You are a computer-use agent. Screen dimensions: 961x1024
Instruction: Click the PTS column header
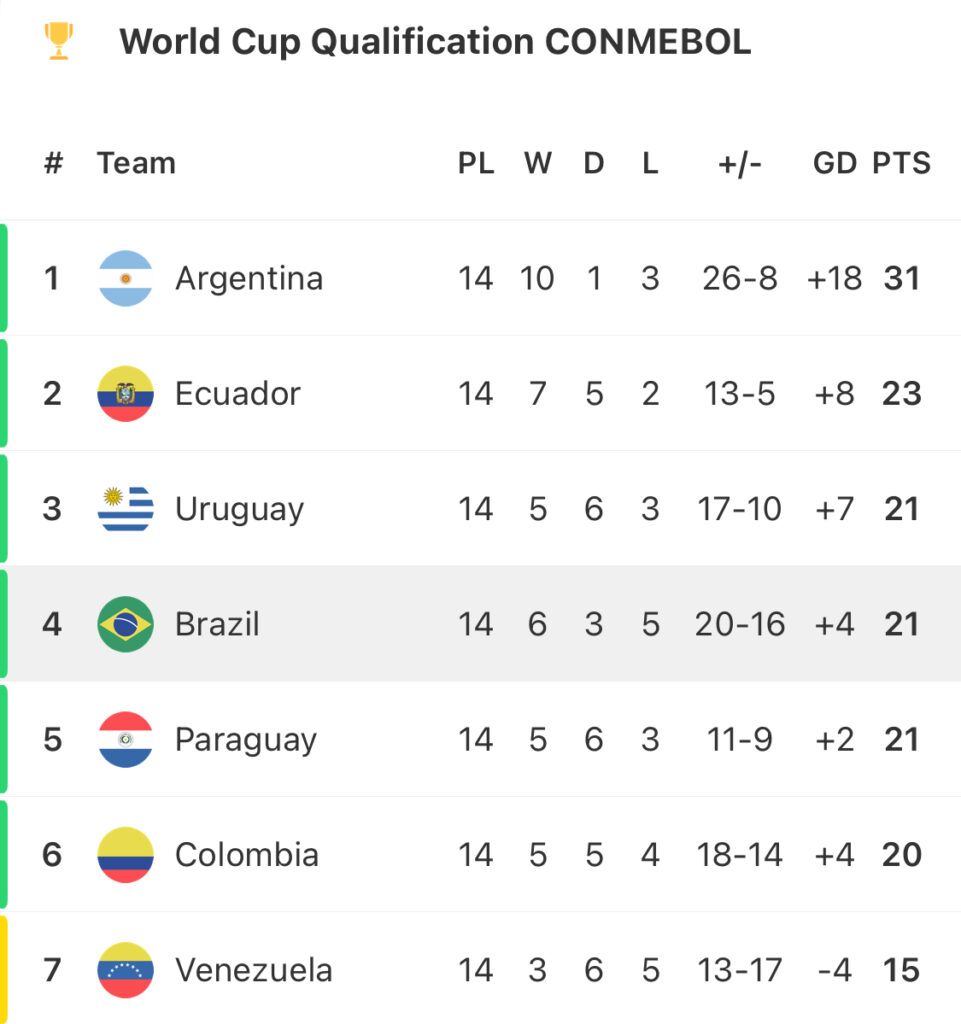[x=902, y=163]
